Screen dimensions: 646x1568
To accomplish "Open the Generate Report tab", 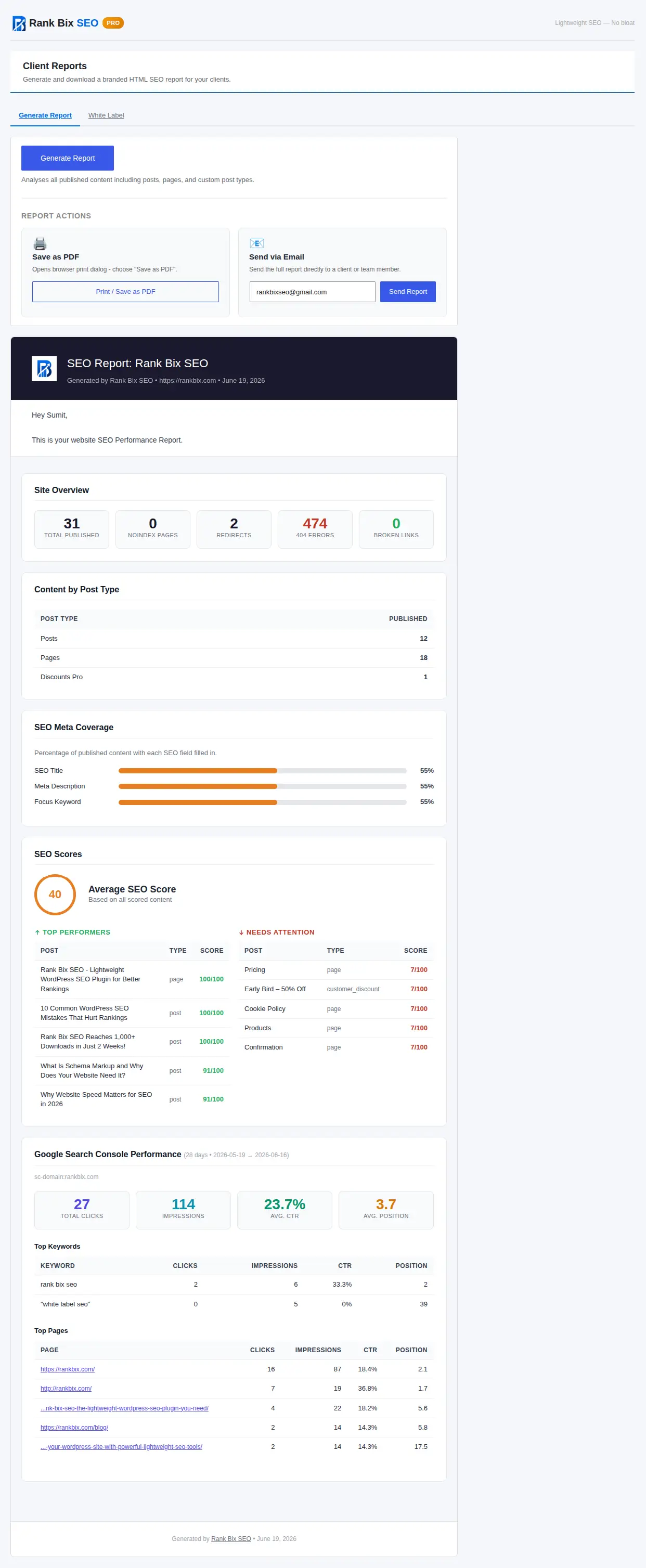I will pyautogui.click(x=45, y=115).
